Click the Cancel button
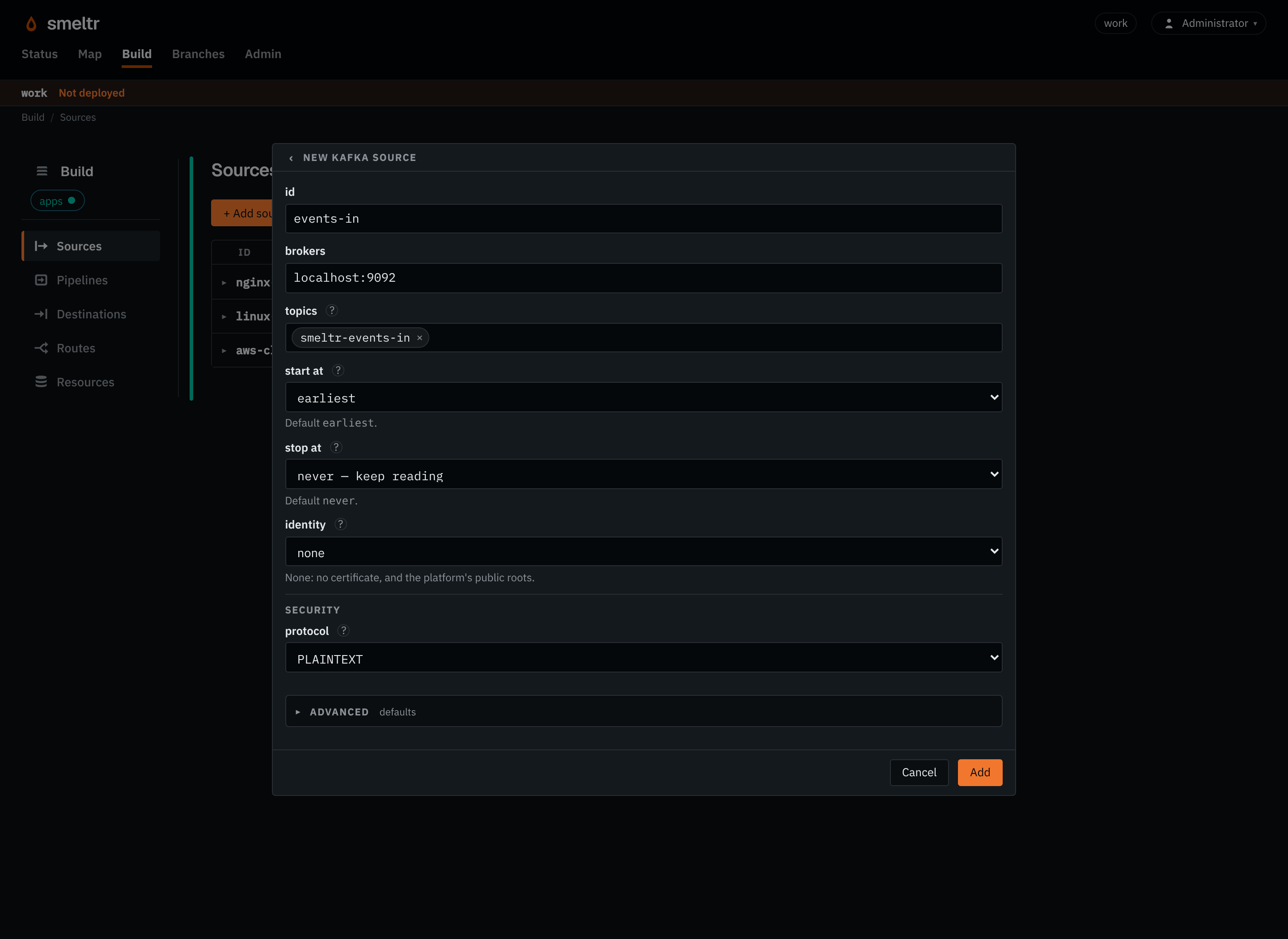This screenshot has width=1288, height=939. [919, 773]
